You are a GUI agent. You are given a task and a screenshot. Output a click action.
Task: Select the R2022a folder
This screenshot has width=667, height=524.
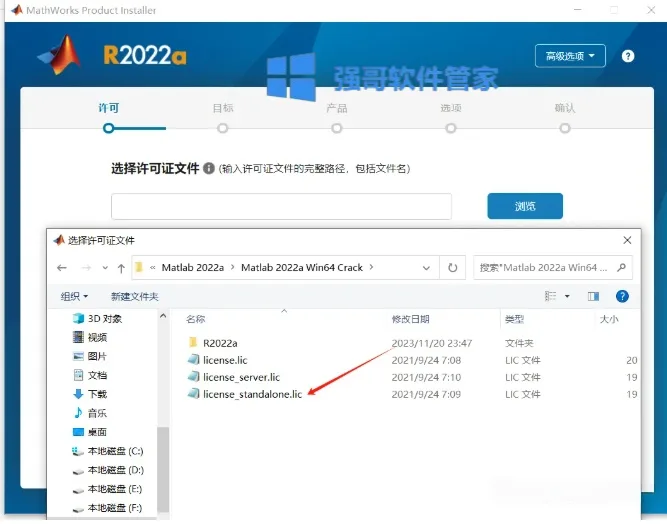[x=220, y=343]
